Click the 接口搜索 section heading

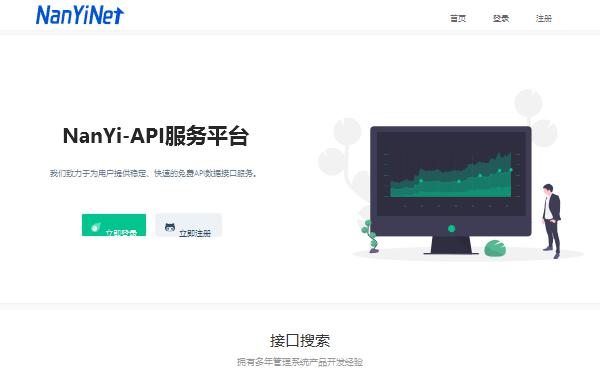300,341
